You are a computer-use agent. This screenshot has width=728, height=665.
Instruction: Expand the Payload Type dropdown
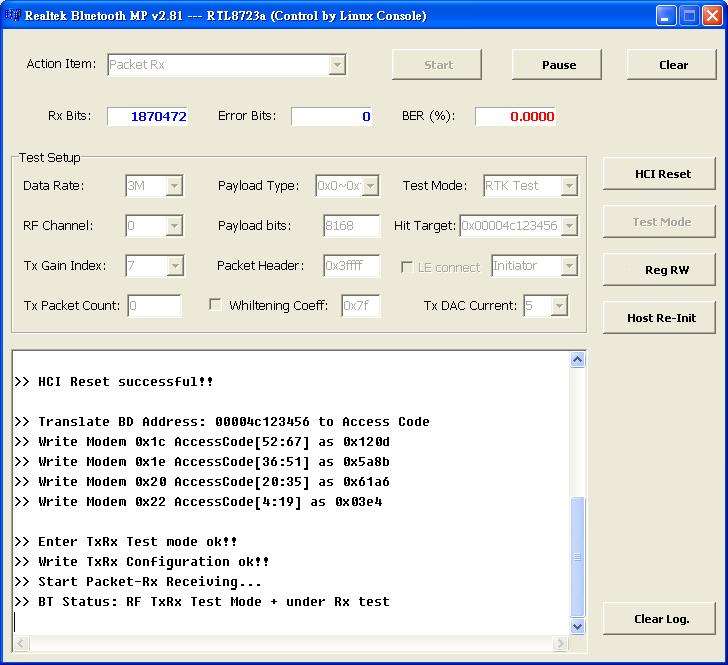pyautogui.click(x=370, y=186)
